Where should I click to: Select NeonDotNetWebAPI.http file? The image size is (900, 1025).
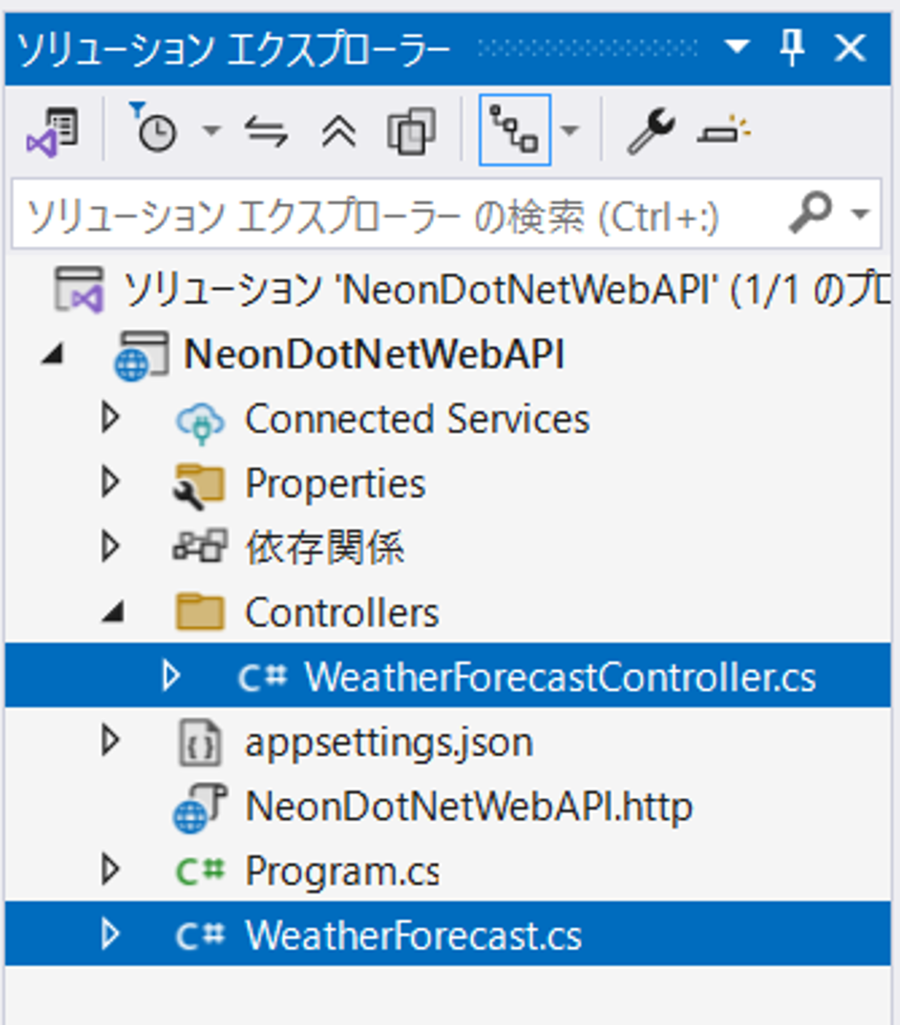(468, 807)
